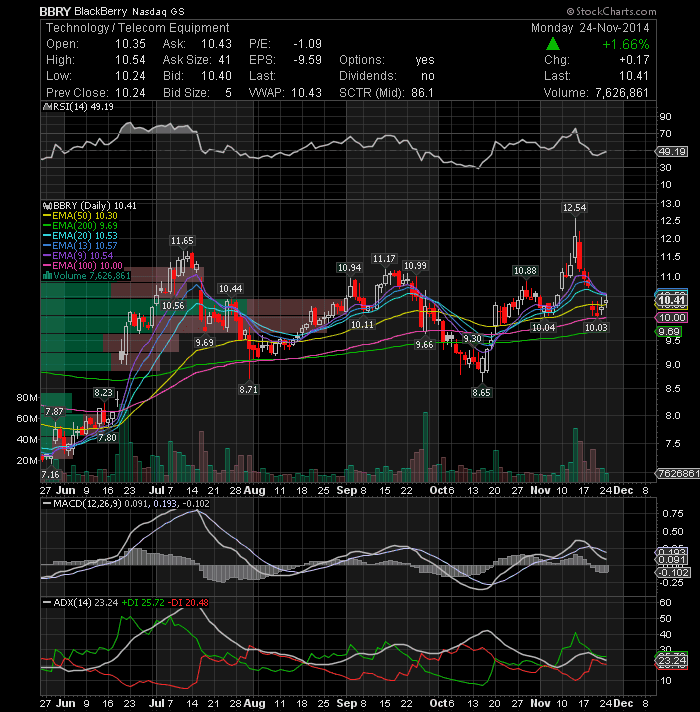Click the 11.17 price label
Viewport: 700px width, 712px height.
pos(384,259)
